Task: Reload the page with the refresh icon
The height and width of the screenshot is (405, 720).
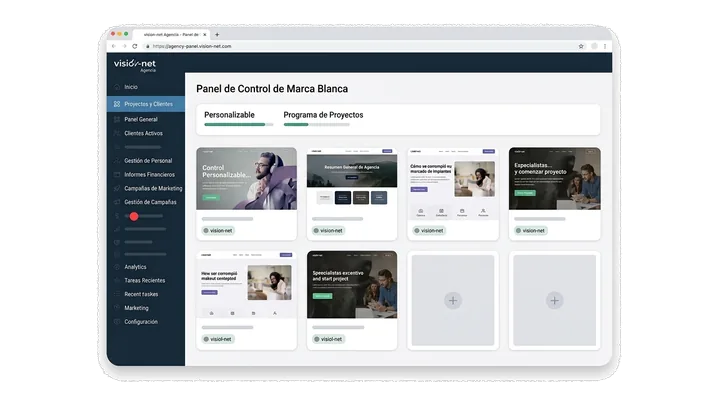Action: coord(135,46)
